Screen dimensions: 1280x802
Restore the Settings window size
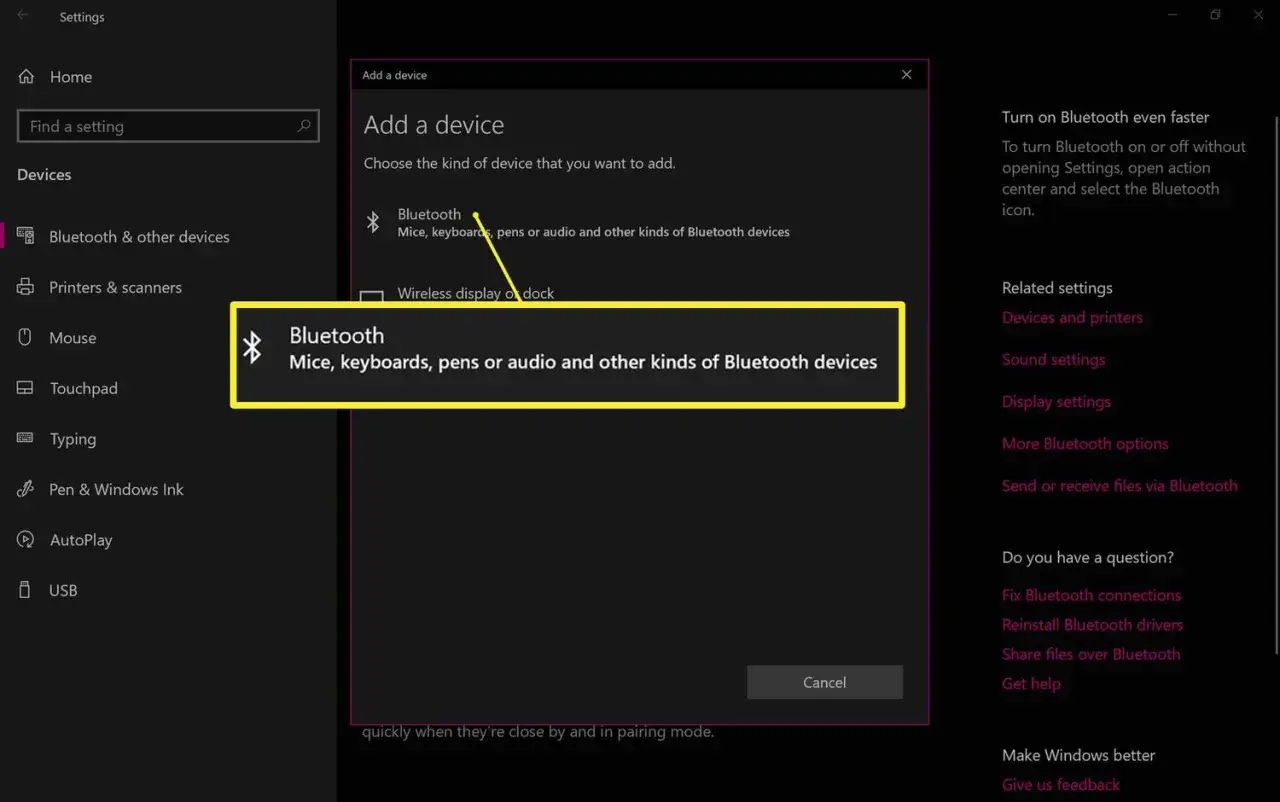1215,15
